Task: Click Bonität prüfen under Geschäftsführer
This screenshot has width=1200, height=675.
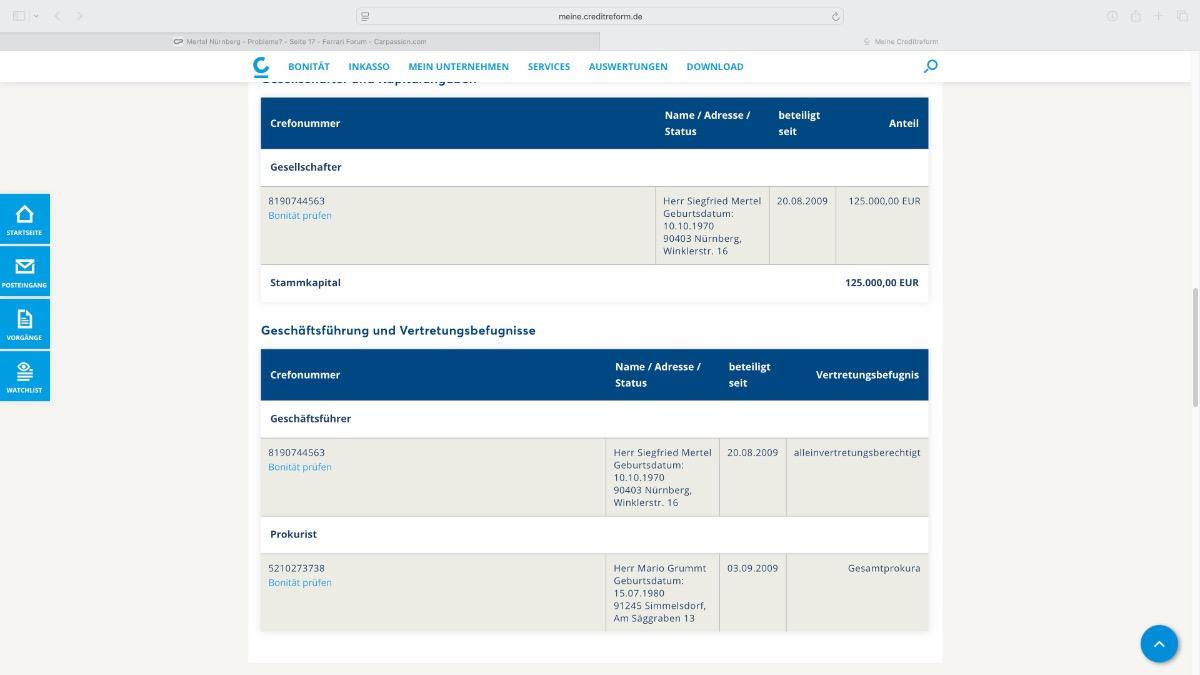Action: point(300,467)
